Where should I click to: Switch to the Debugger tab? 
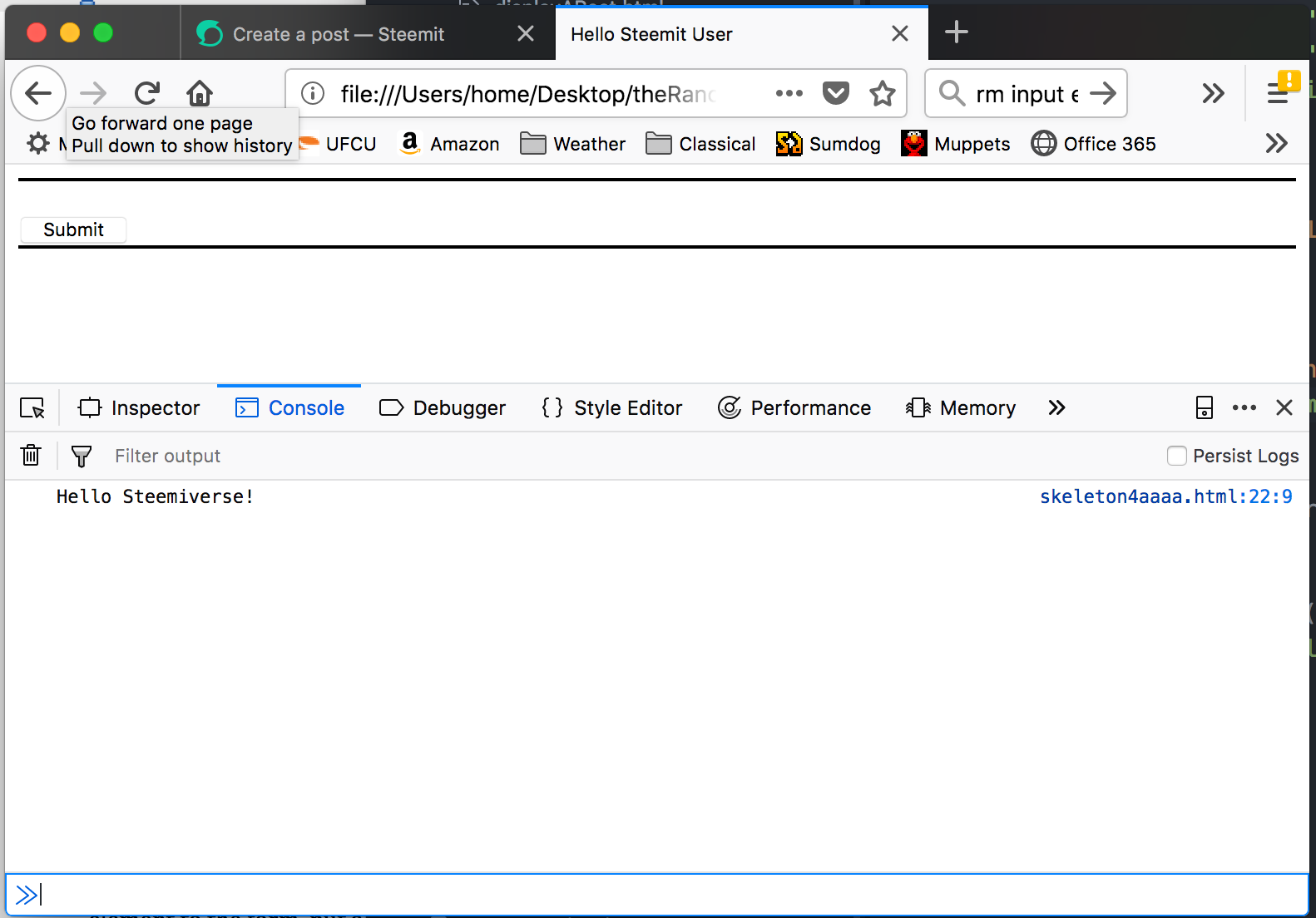pos(443,407)
